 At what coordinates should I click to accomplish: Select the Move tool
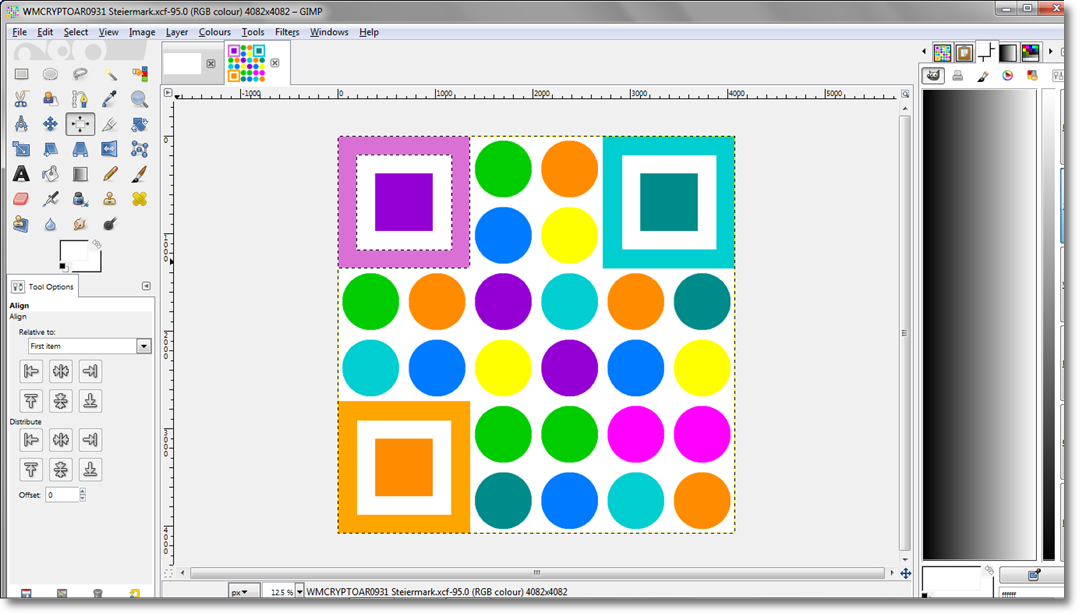50,124
